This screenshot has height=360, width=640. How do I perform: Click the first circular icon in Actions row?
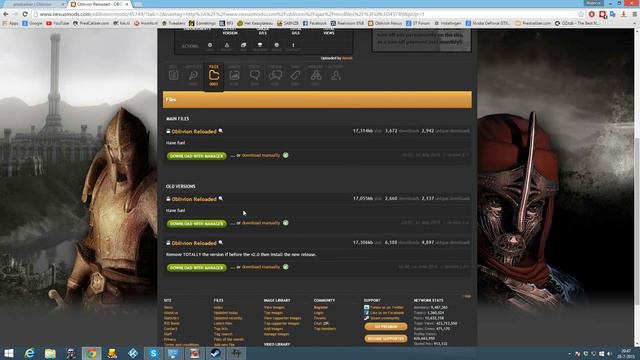coord(210,45)
